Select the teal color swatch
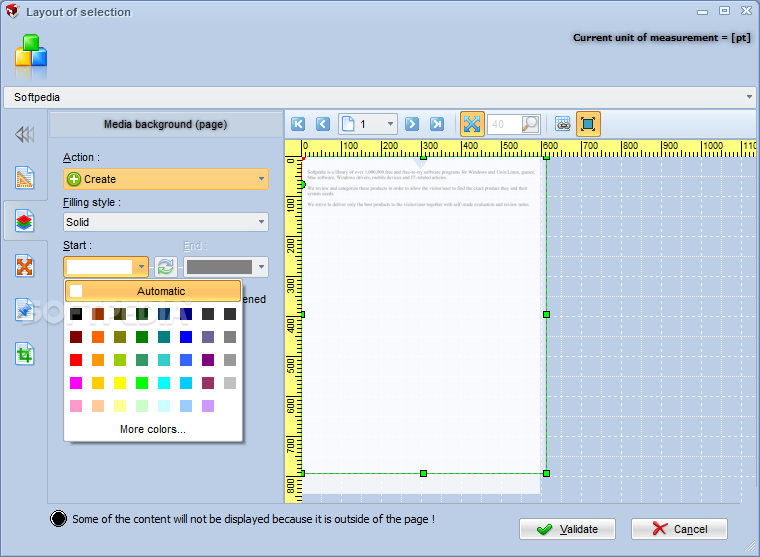760x557 pixels. point(164,337)
